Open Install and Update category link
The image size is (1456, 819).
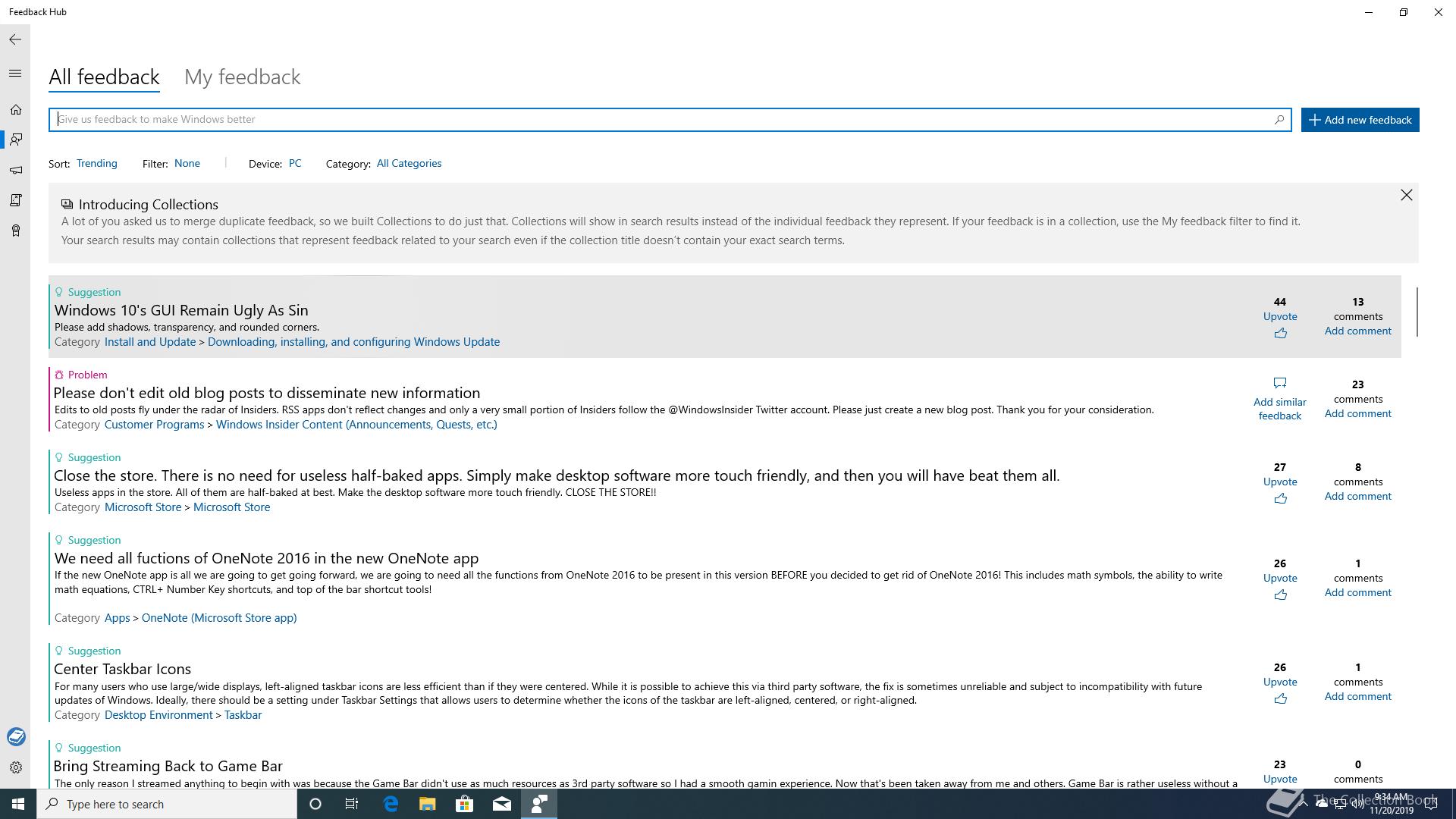point(150,342)
